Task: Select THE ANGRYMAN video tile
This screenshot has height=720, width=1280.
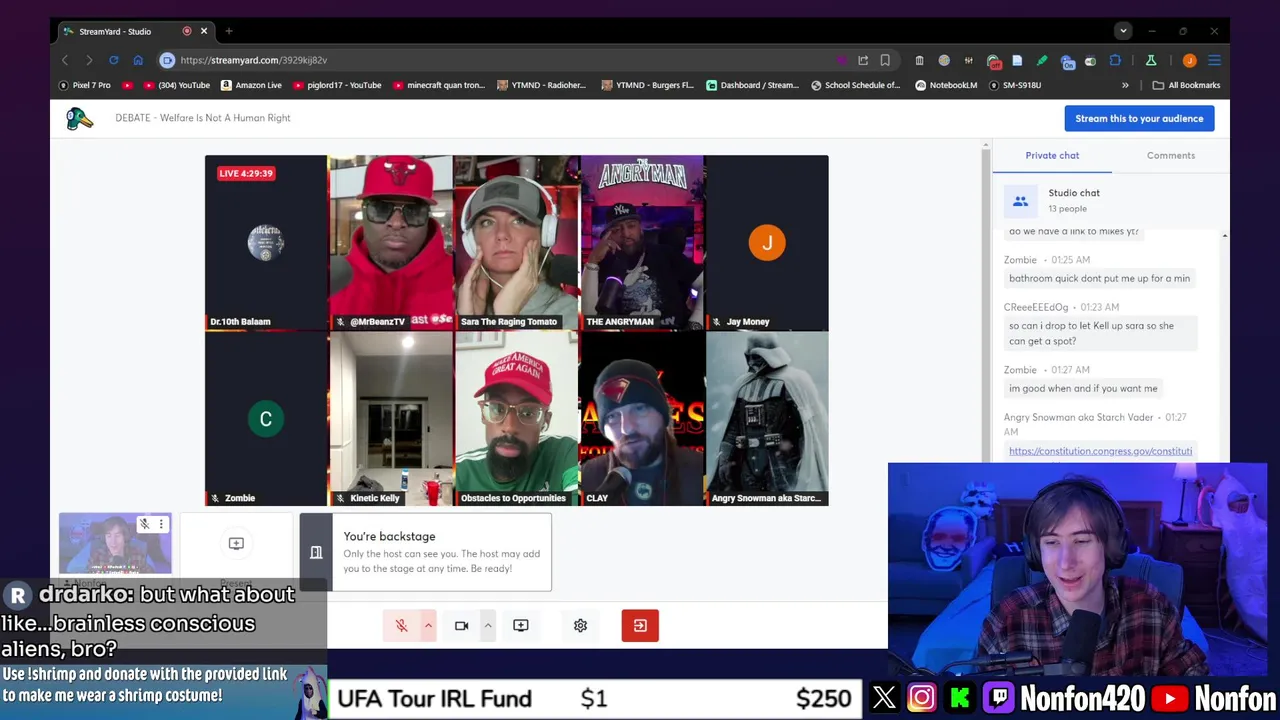Action: pos(642,242)
